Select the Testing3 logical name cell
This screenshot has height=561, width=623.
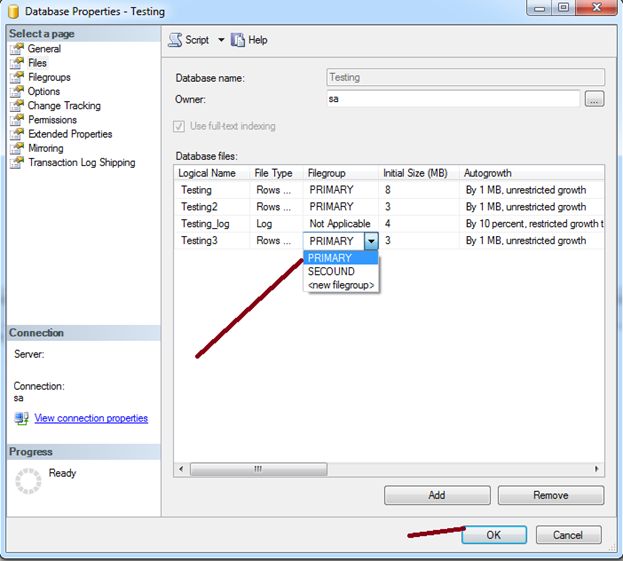tap(212, 241)
